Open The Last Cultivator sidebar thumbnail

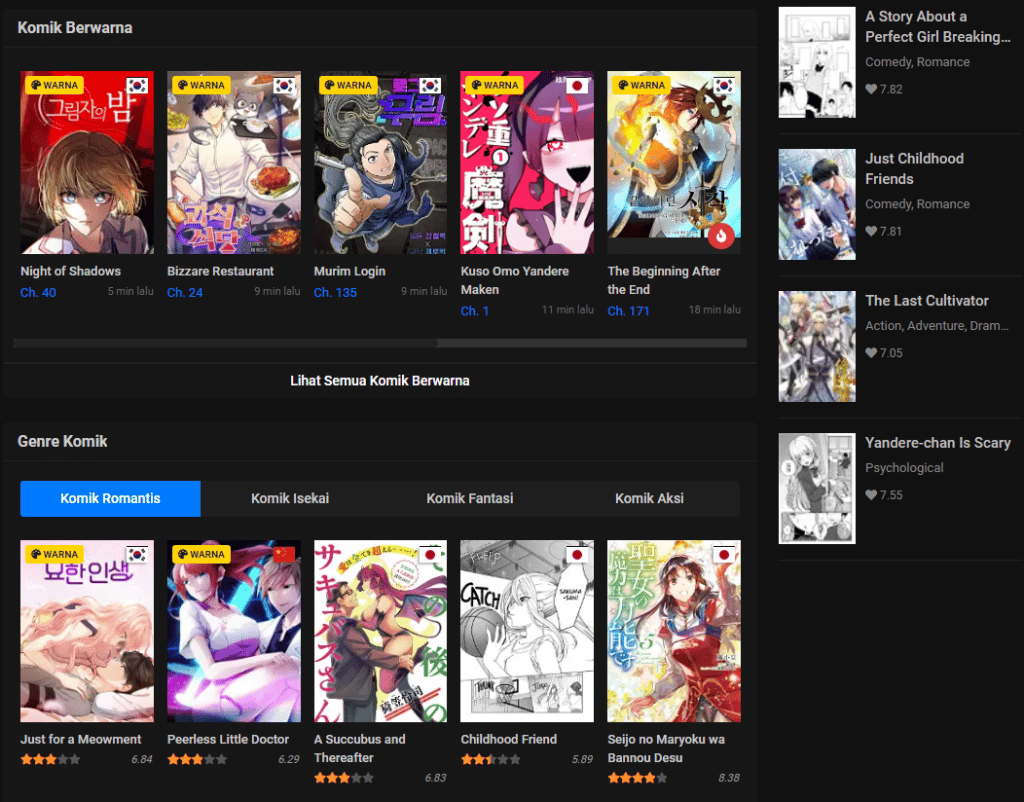pyautogui.click(x=817, y=346)
